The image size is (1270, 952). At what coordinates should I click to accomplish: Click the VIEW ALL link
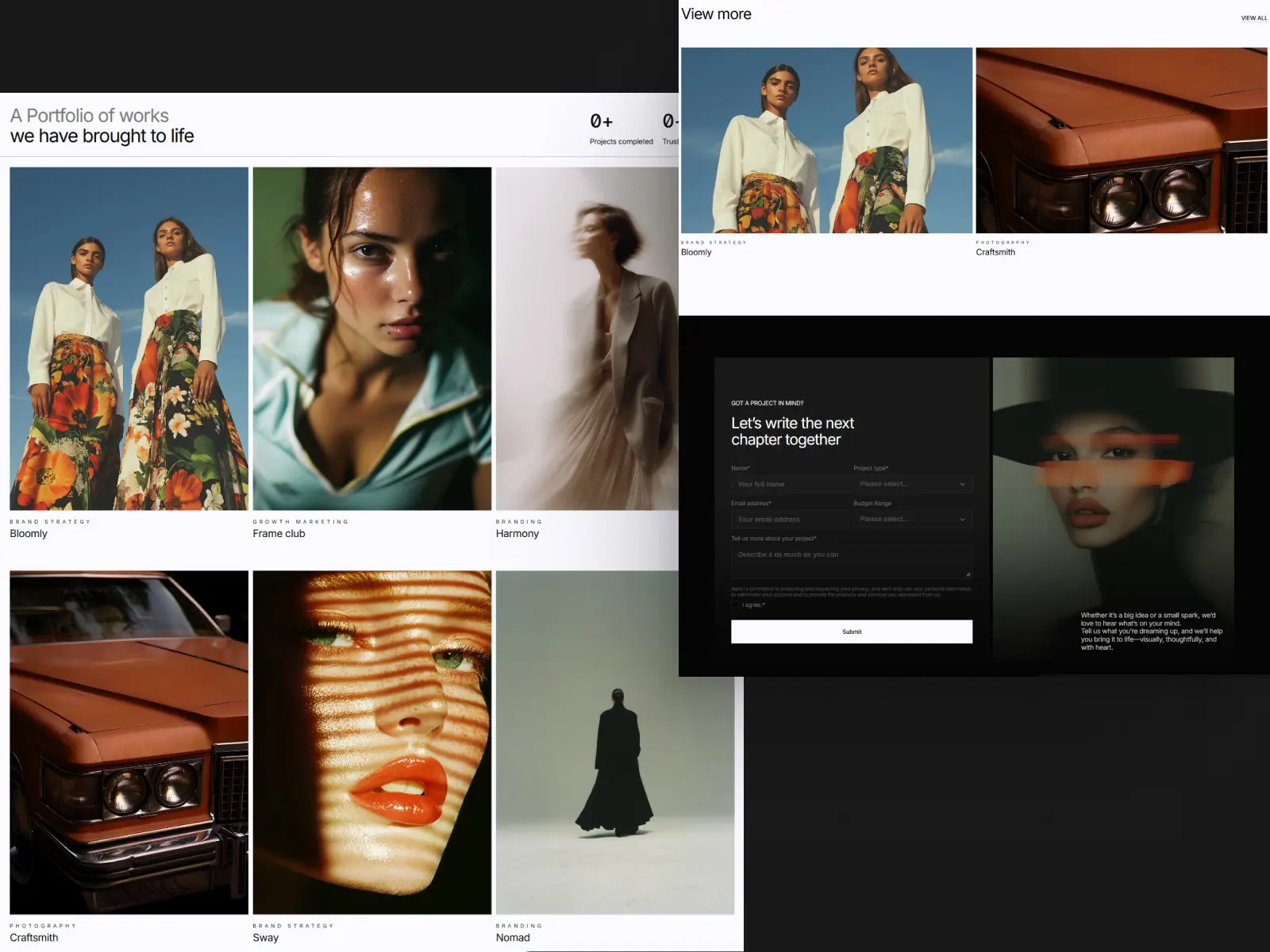[1254, 17]
